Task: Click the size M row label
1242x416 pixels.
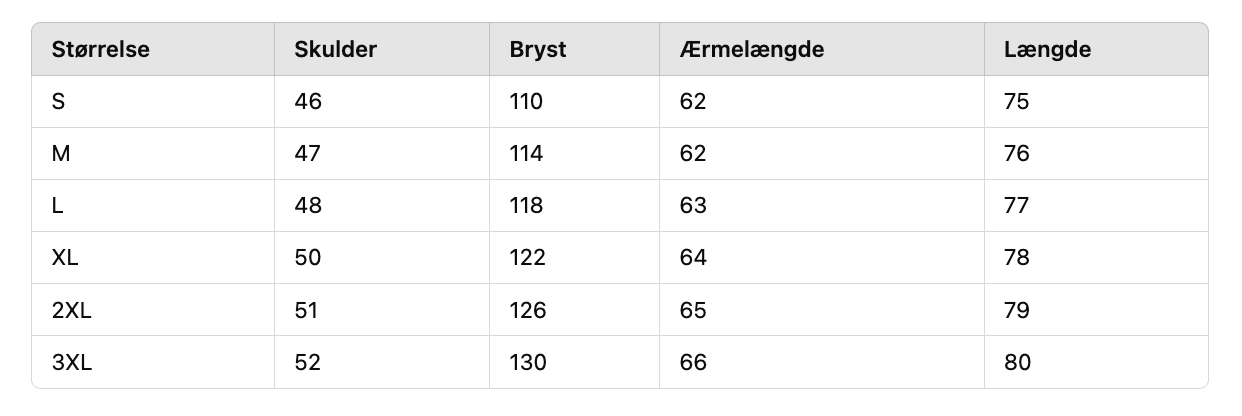Action: pyautogui.click(x=60, y=154)
